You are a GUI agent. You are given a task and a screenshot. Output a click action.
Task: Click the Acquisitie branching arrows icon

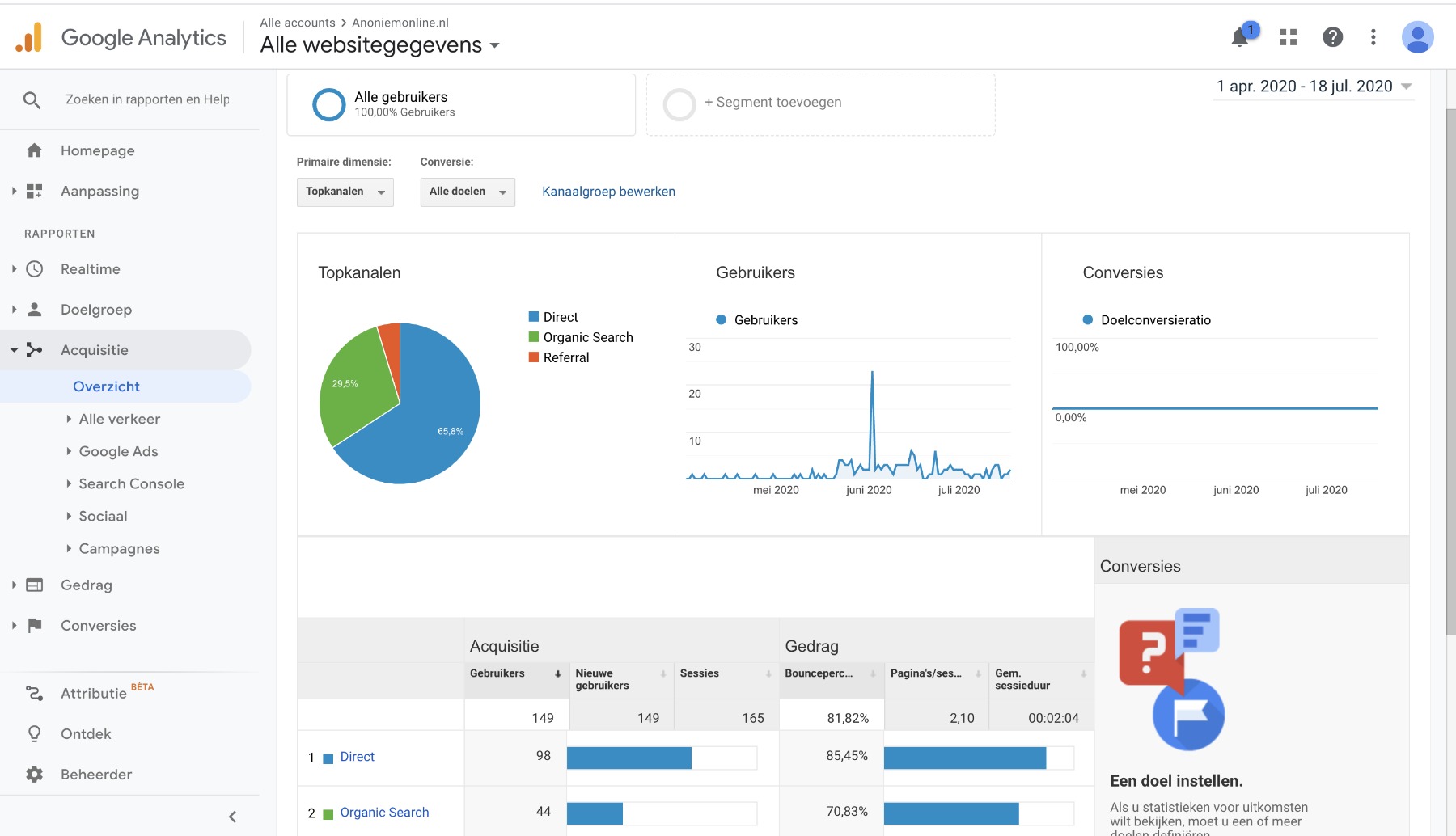tap(34, 350)
